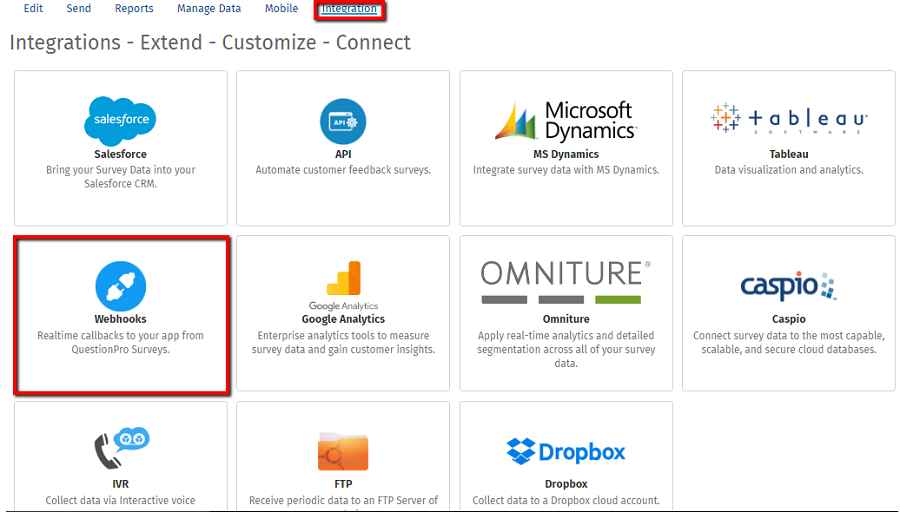Screen dimensions: 900x512
Task: Select the orange FTP folder icon
Action: (x=343, y=452)
